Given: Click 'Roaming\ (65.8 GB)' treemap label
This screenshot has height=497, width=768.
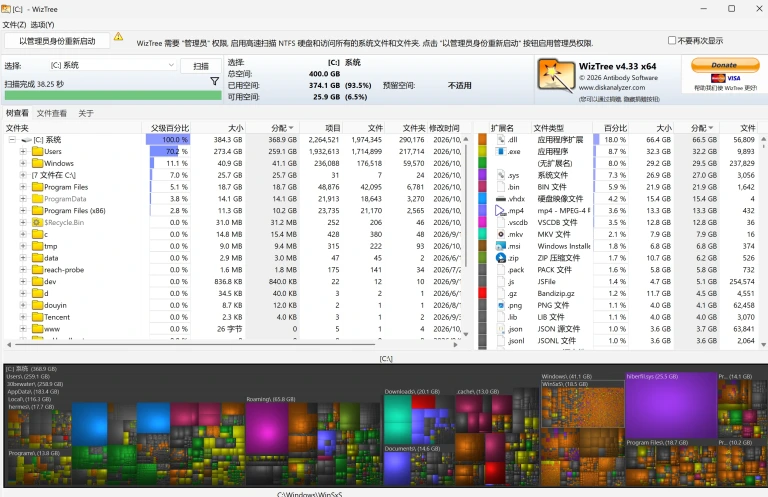Looking at the screenshot, I should coord(270,399).
